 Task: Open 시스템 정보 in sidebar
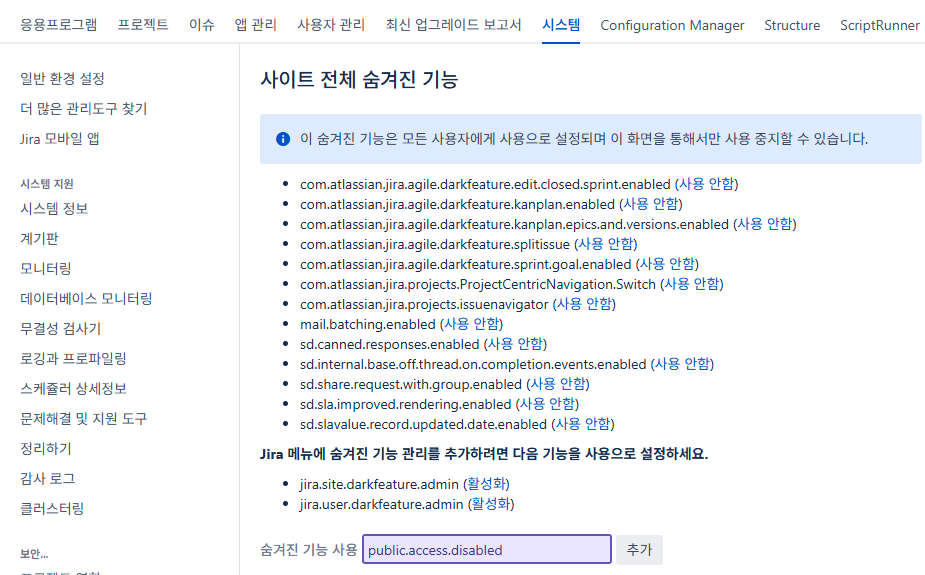point(54,208)
